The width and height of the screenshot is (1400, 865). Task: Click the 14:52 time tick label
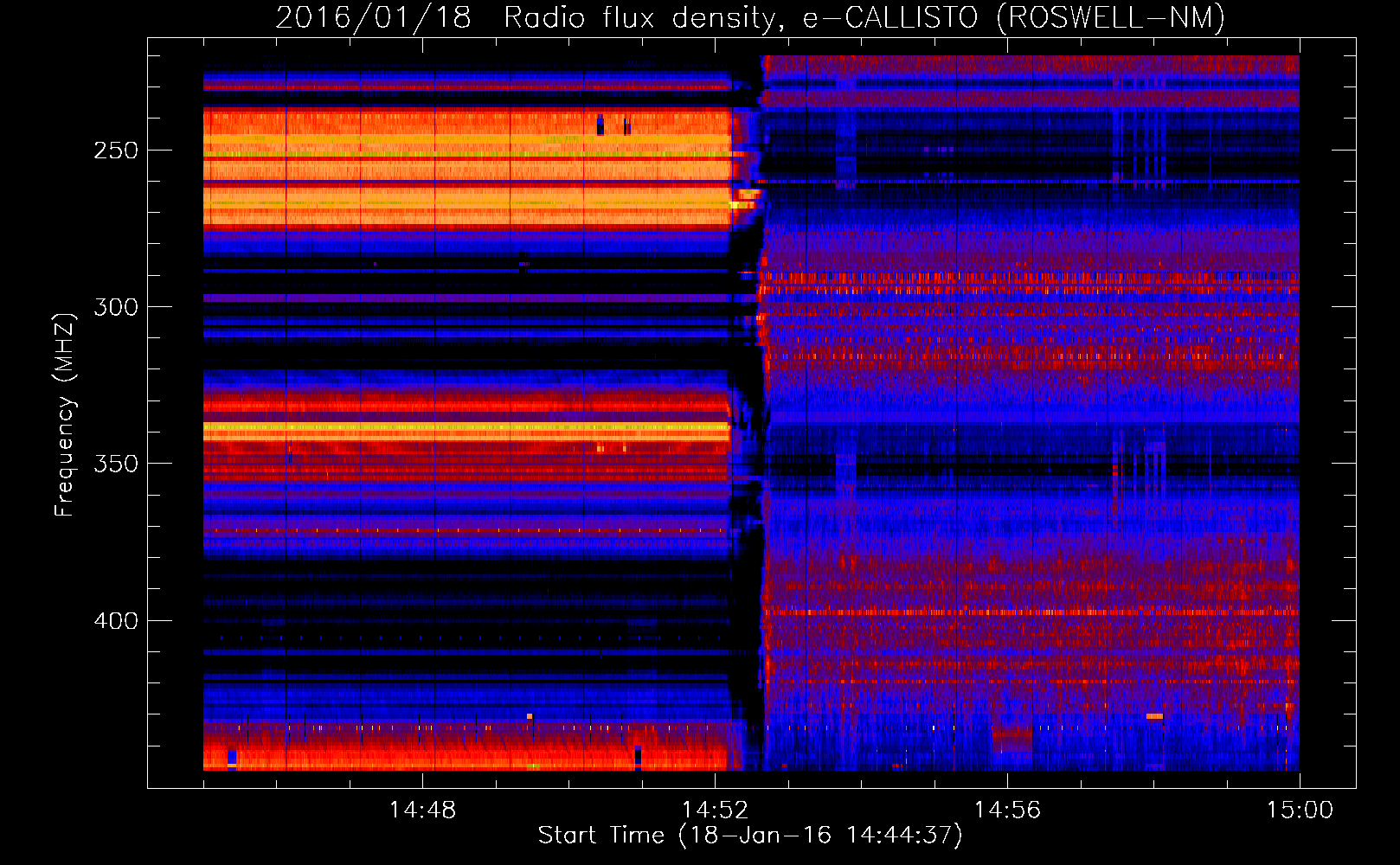[x=715, y=811]
